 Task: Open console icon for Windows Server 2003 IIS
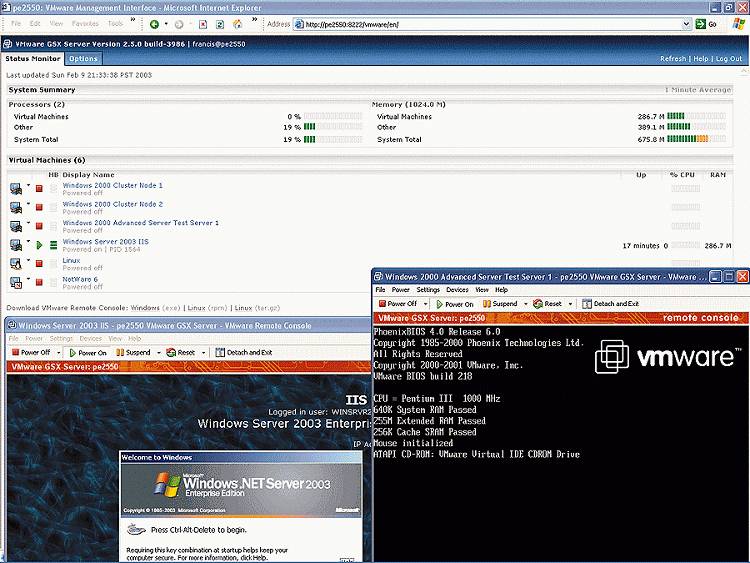(x=16, y=245)
